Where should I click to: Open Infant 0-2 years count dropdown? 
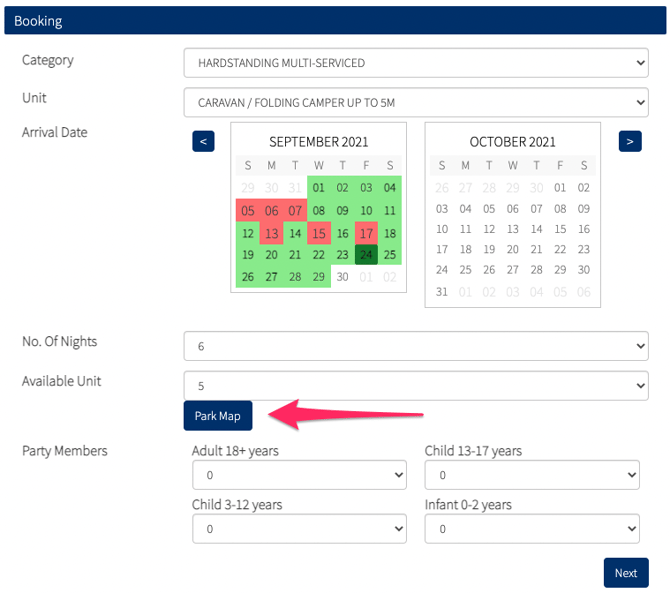coord(532,528)
